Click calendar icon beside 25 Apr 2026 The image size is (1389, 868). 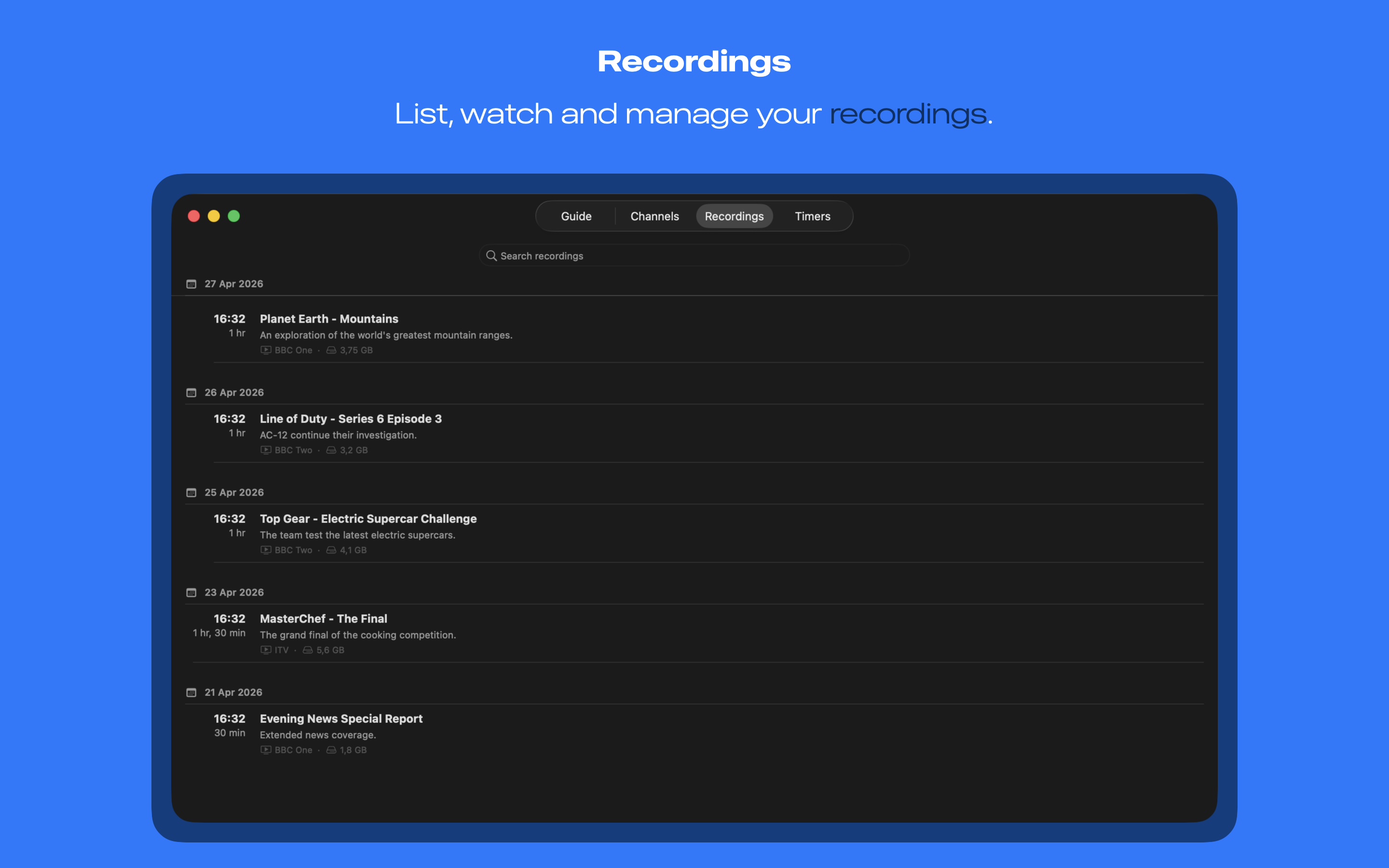pyautogui.click(x=191, y=492)
